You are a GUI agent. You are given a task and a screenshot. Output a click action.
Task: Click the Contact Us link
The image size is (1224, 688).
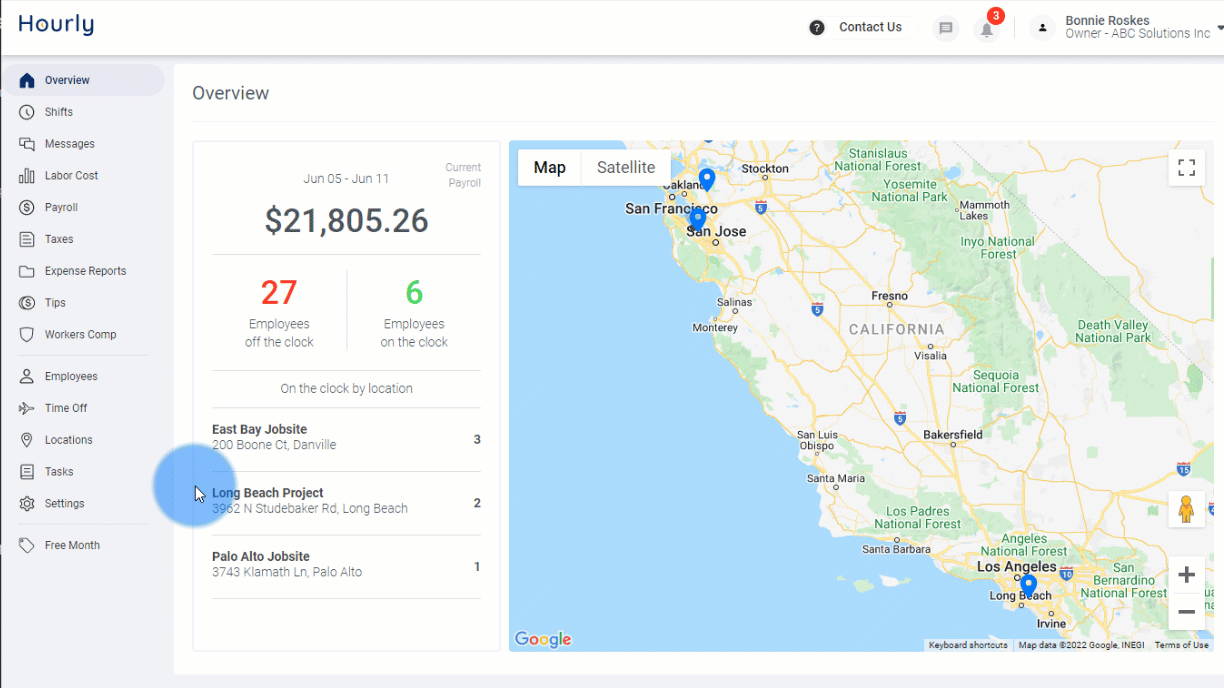870,28
